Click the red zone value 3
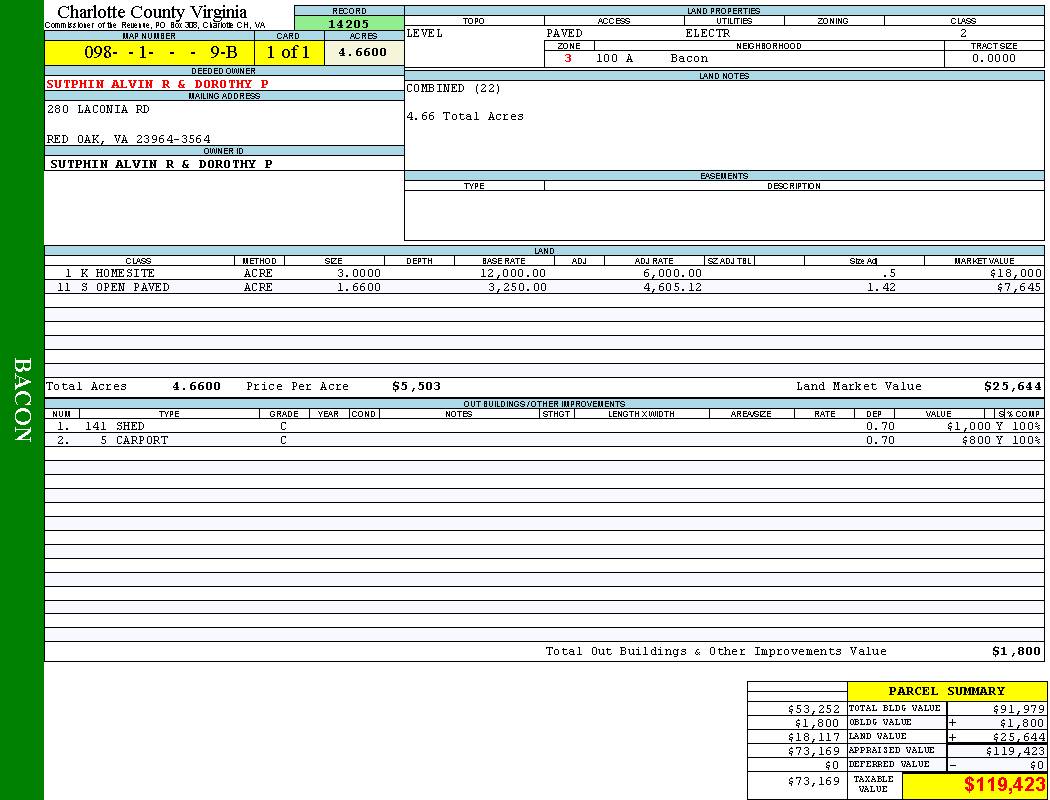 568,59
